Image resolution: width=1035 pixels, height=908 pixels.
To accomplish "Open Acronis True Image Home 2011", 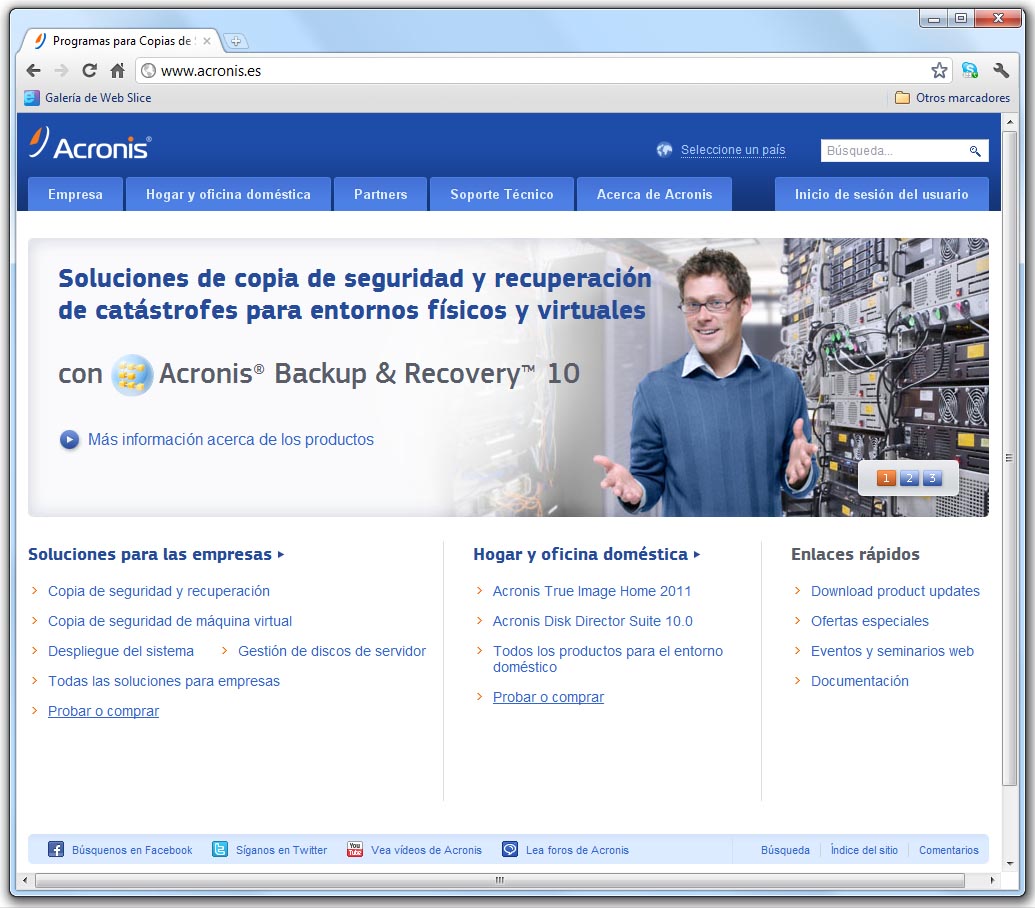I will (x=591, y=591).
